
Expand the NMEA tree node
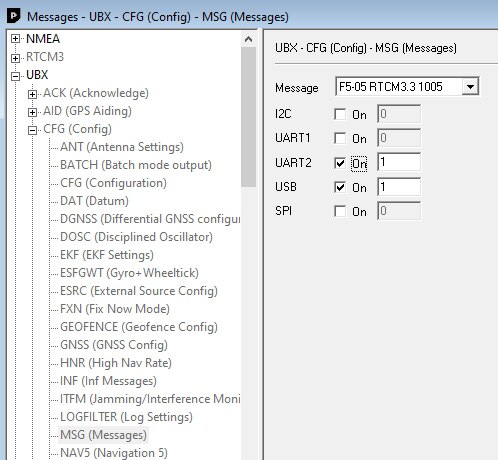[x=15, y=39]
